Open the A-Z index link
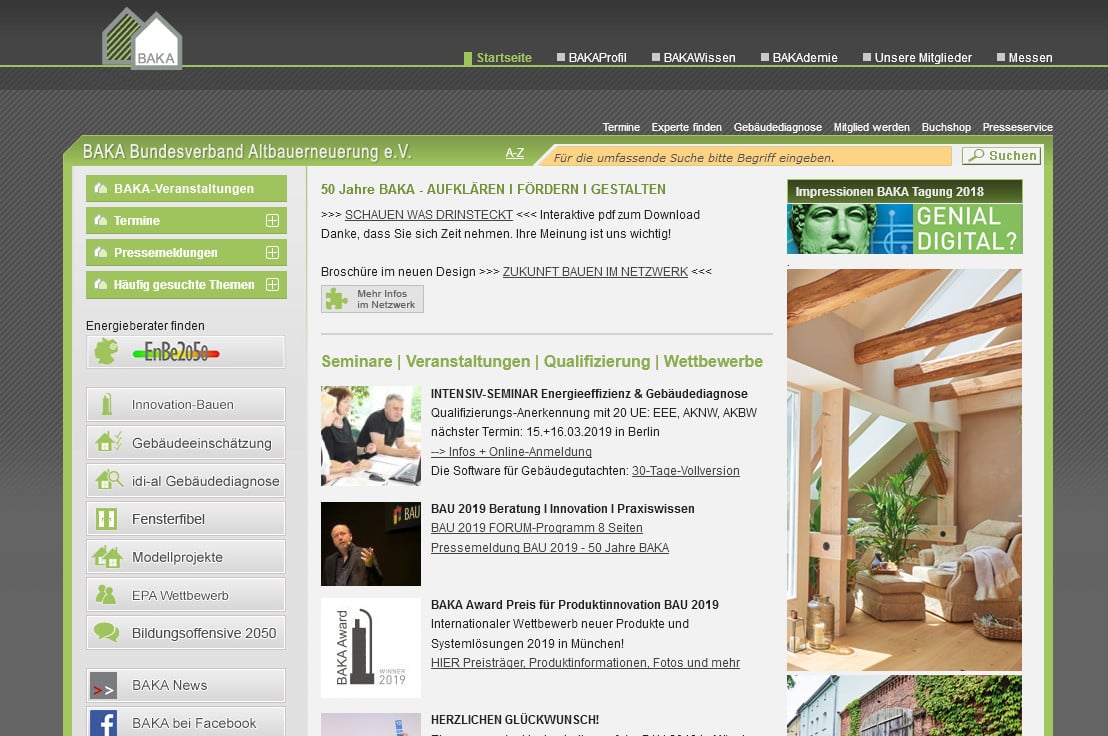Viewport: 1108px width, 736px height. click(x=514, y=153)
